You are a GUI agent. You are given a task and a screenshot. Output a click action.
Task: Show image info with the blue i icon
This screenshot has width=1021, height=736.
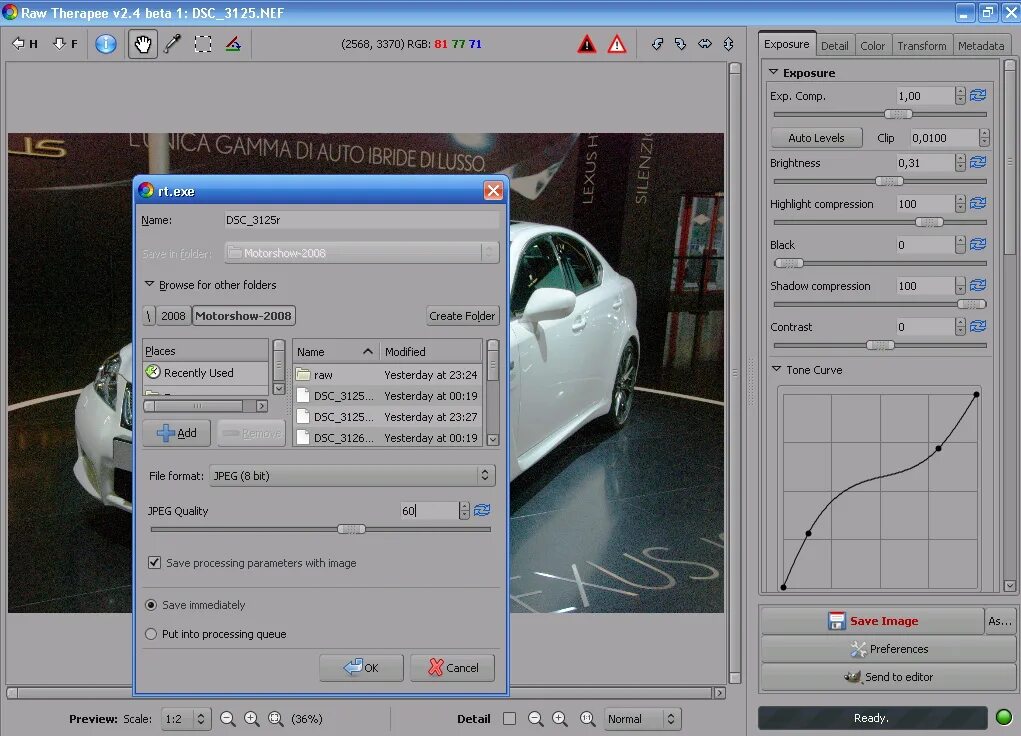pyautogui.click(x=105, y=44)
